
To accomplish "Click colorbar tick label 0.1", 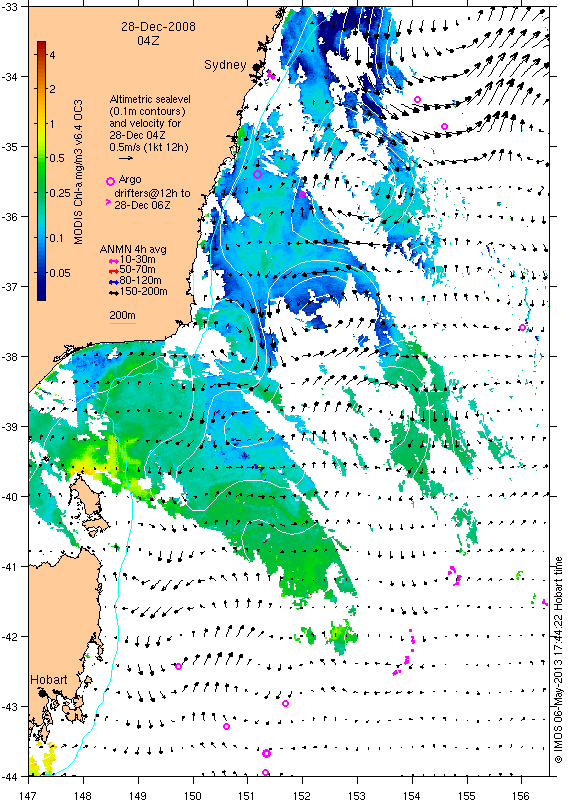I will [57, 238].
